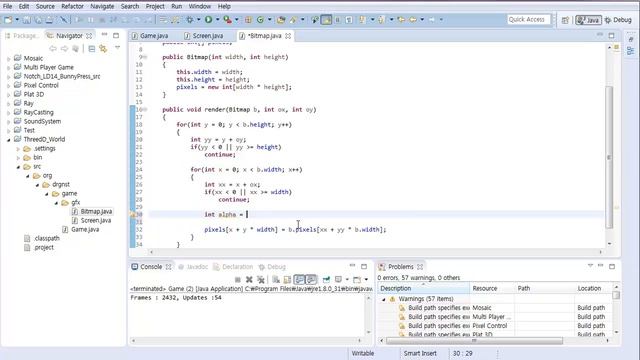Click the Toggle Mark Occurrences toolbar icon
This screenshot has width=640, height=360.
coord(326,20)
